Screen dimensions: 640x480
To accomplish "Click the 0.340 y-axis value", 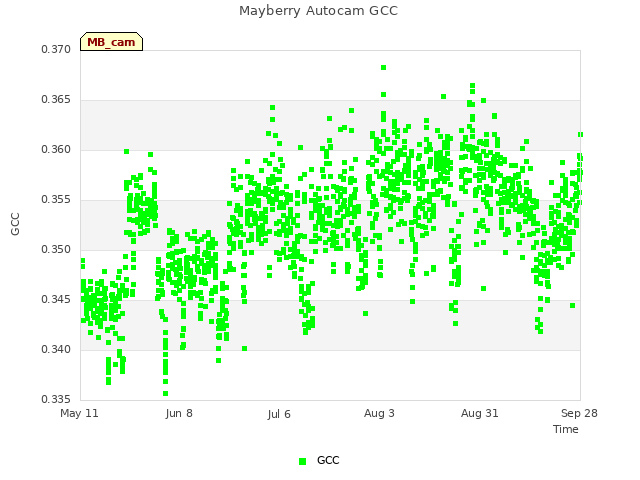I will point(56,349).
